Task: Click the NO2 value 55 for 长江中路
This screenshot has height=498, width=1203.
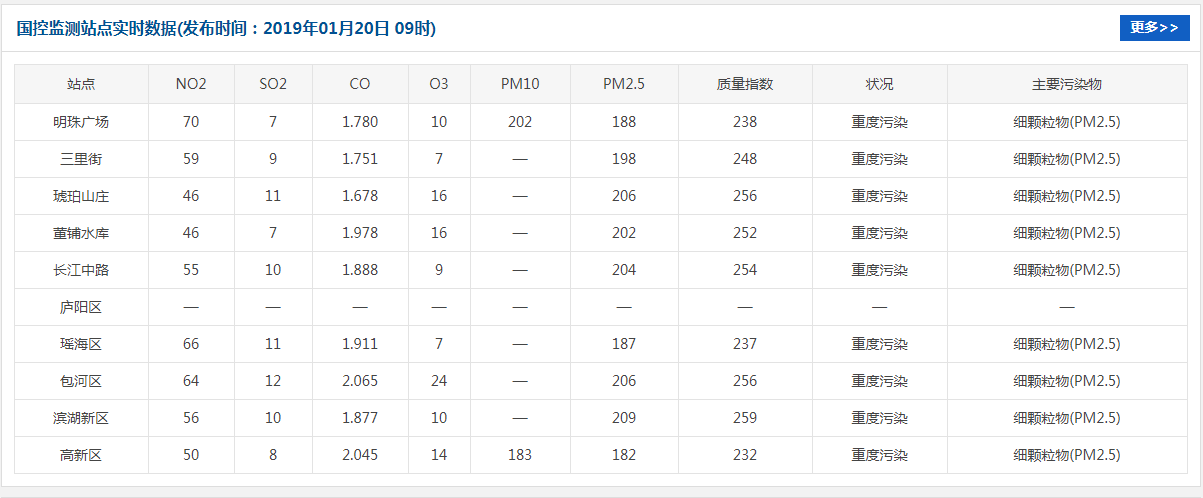Action: coord(191,270)
